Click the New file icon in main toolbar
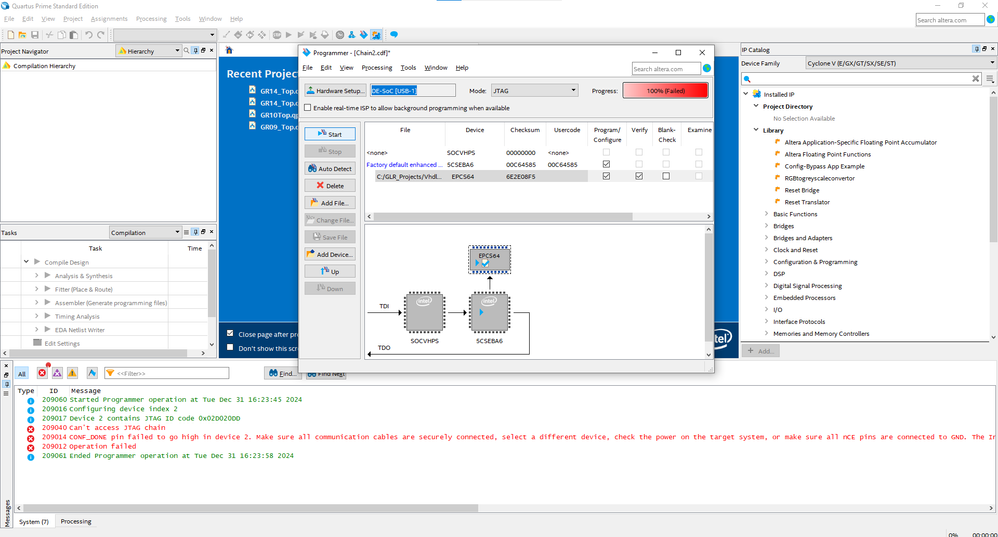This screenshot has height=537, width=998. (x=10, y=35)
